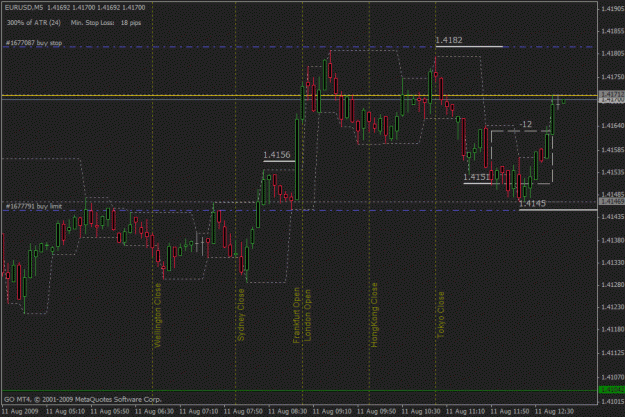Click the 1.4182 price level label

click(449, 40)
